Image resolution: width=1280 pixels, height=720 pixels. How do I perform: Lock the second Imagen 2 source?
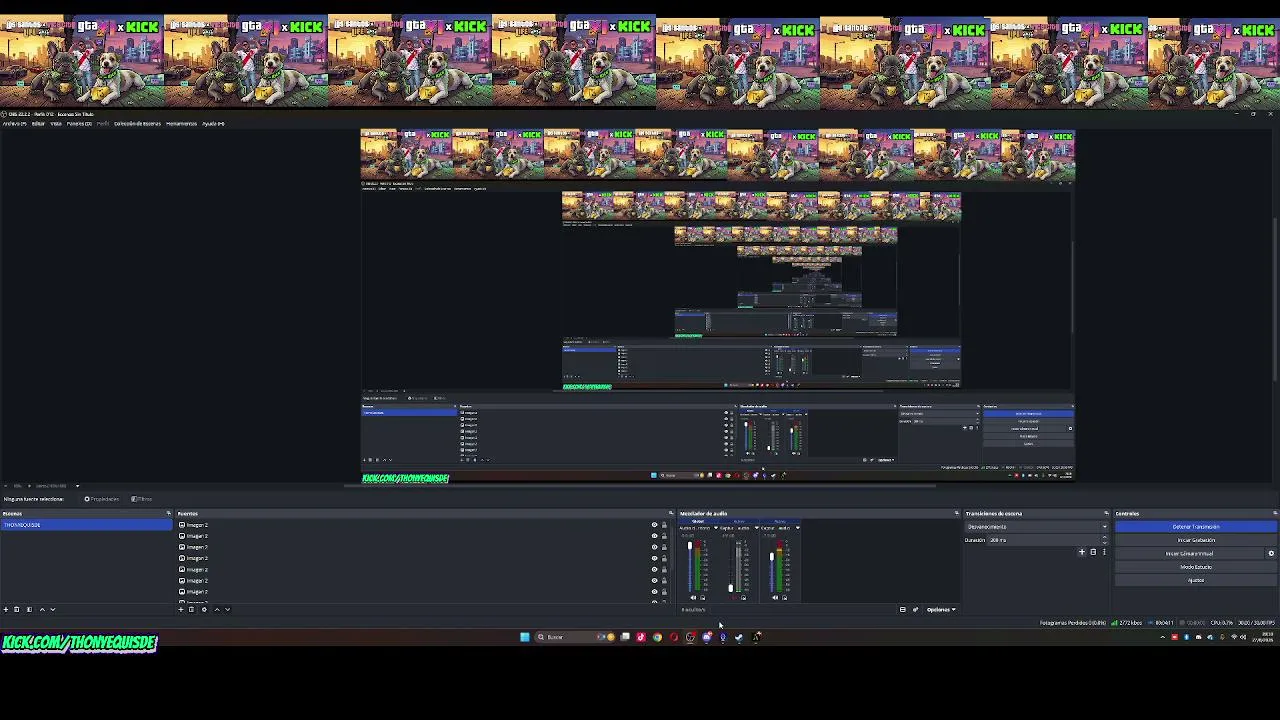664,536
